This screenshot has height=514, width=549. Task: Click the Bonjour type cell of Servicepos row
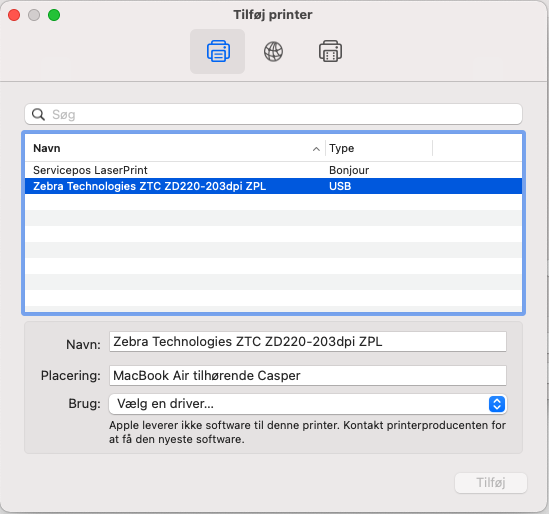coord(349,170)
